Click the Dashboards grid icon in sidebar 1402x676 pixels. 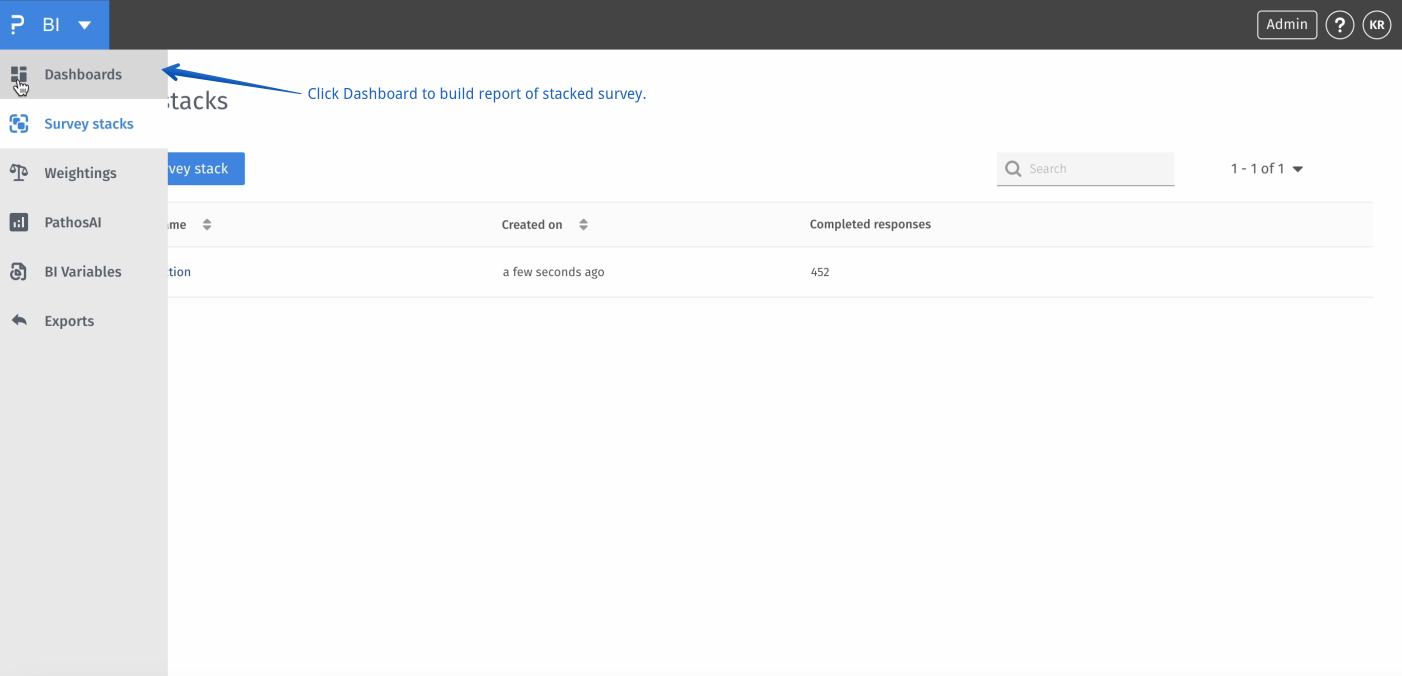[19, 75]
